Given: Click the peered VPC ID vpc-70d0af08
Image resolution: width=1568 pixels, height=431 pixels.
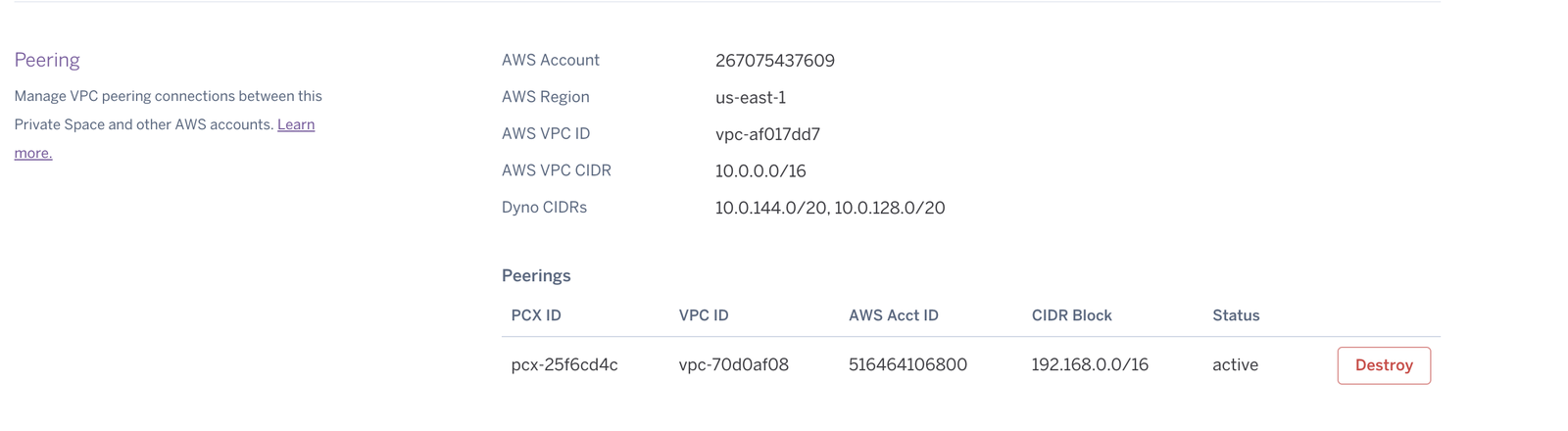Looking at the screenshot, I should coord(733,365).
